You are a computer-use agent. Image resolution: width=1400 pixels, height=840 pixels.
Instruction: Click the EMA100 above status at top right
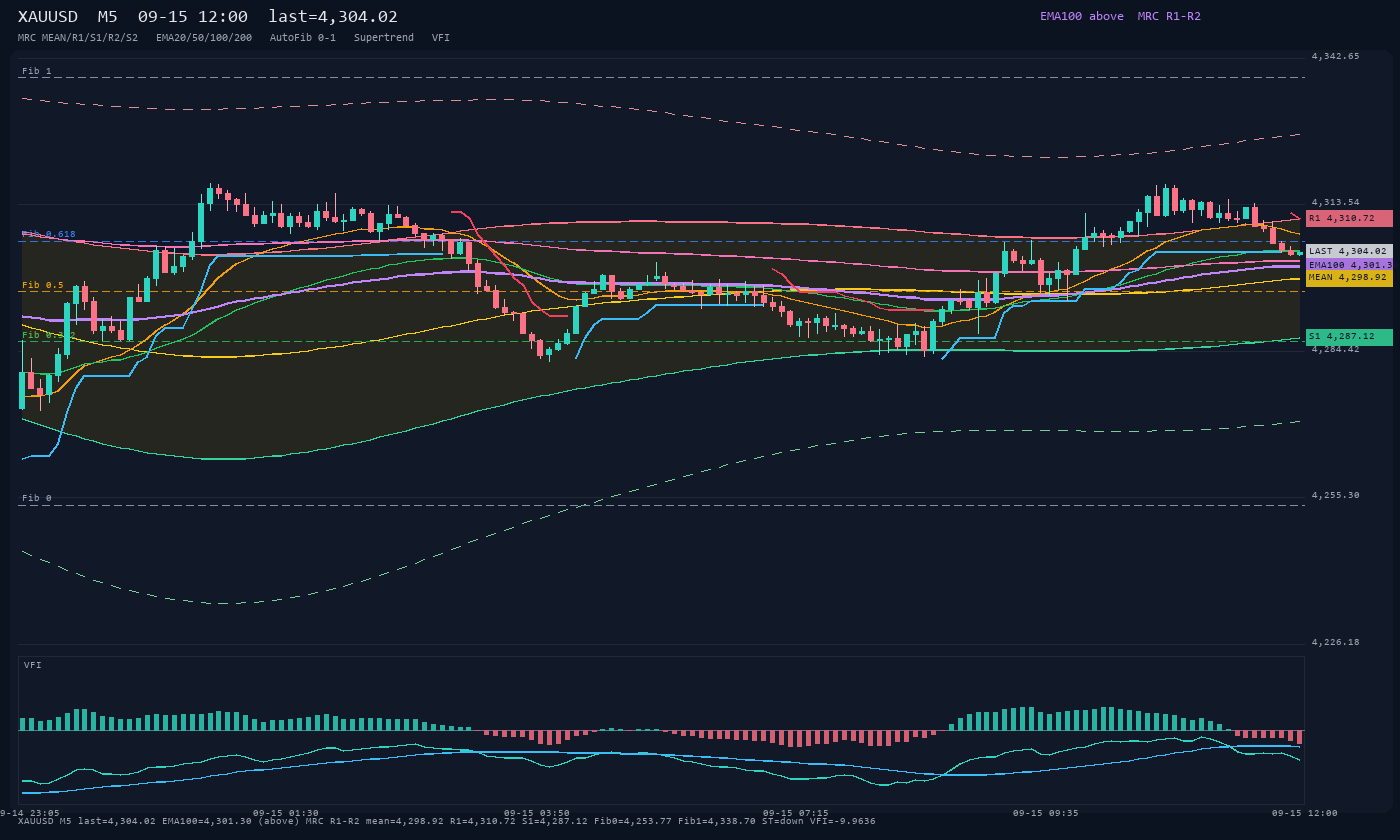1082,16
